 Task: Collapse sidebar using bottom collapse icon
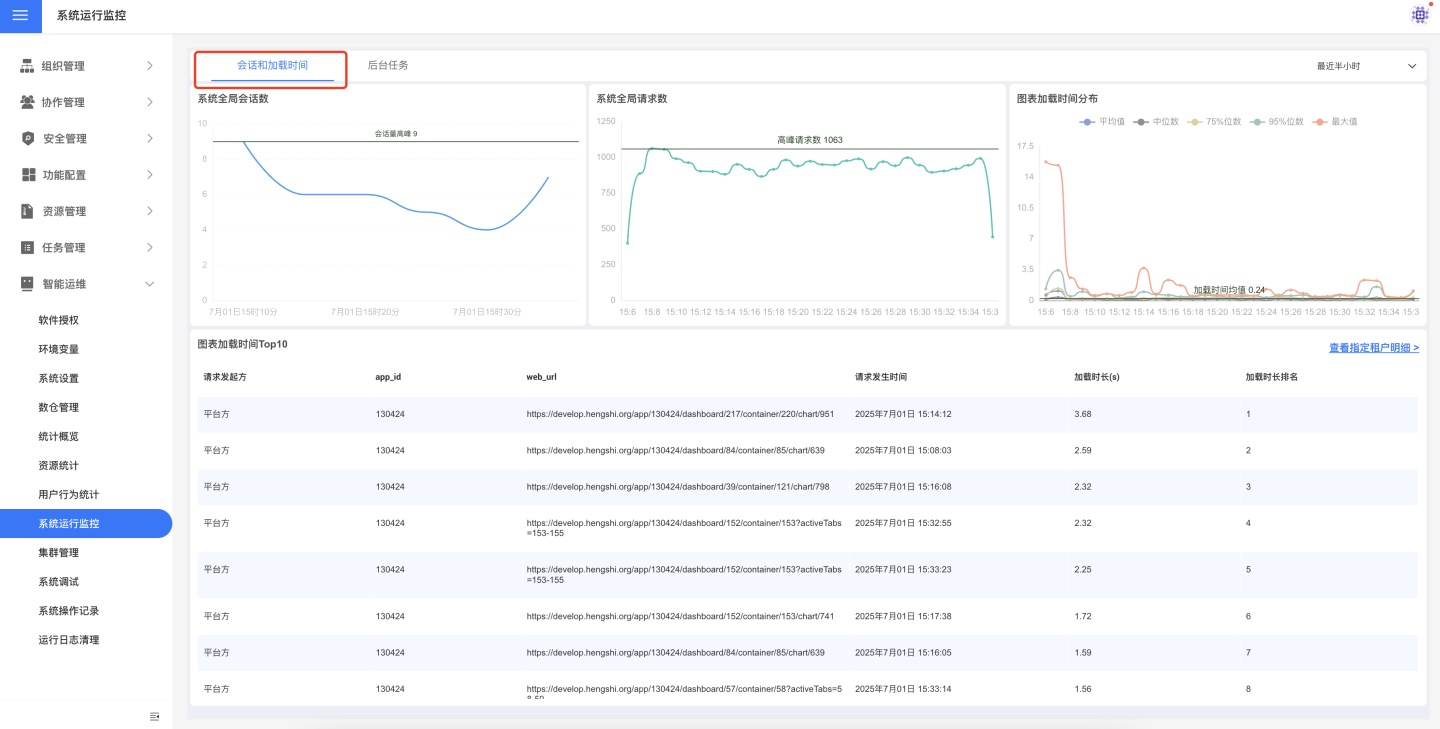tap(154, 716)
